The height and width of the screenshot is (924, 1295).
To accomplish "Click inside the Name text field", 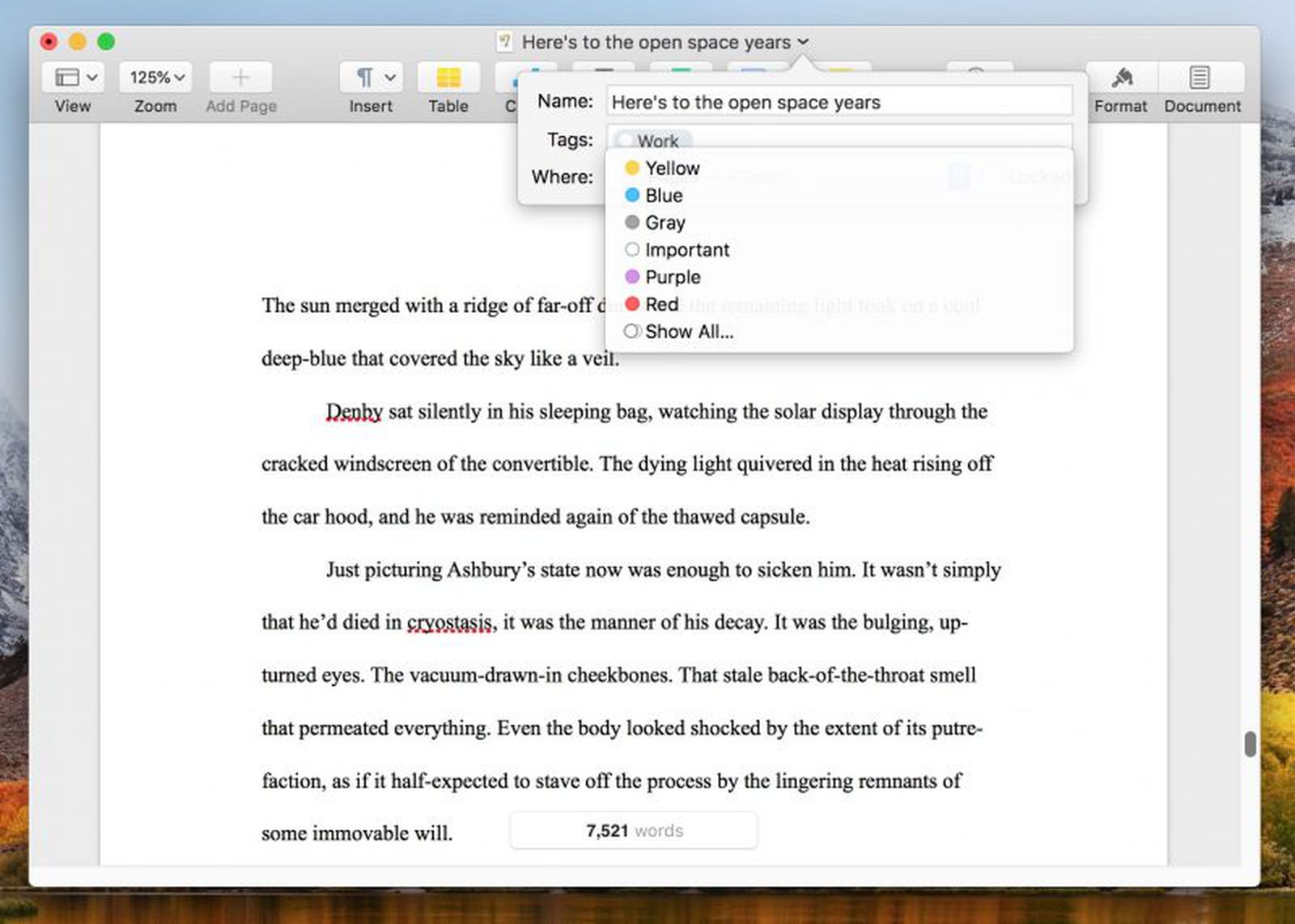I will coord(838,102).
